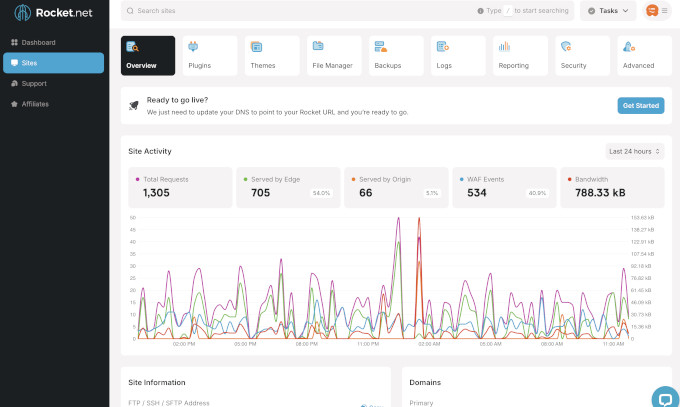Open the Reporting tab
This screenshot has width=680, height=407.
520,56
